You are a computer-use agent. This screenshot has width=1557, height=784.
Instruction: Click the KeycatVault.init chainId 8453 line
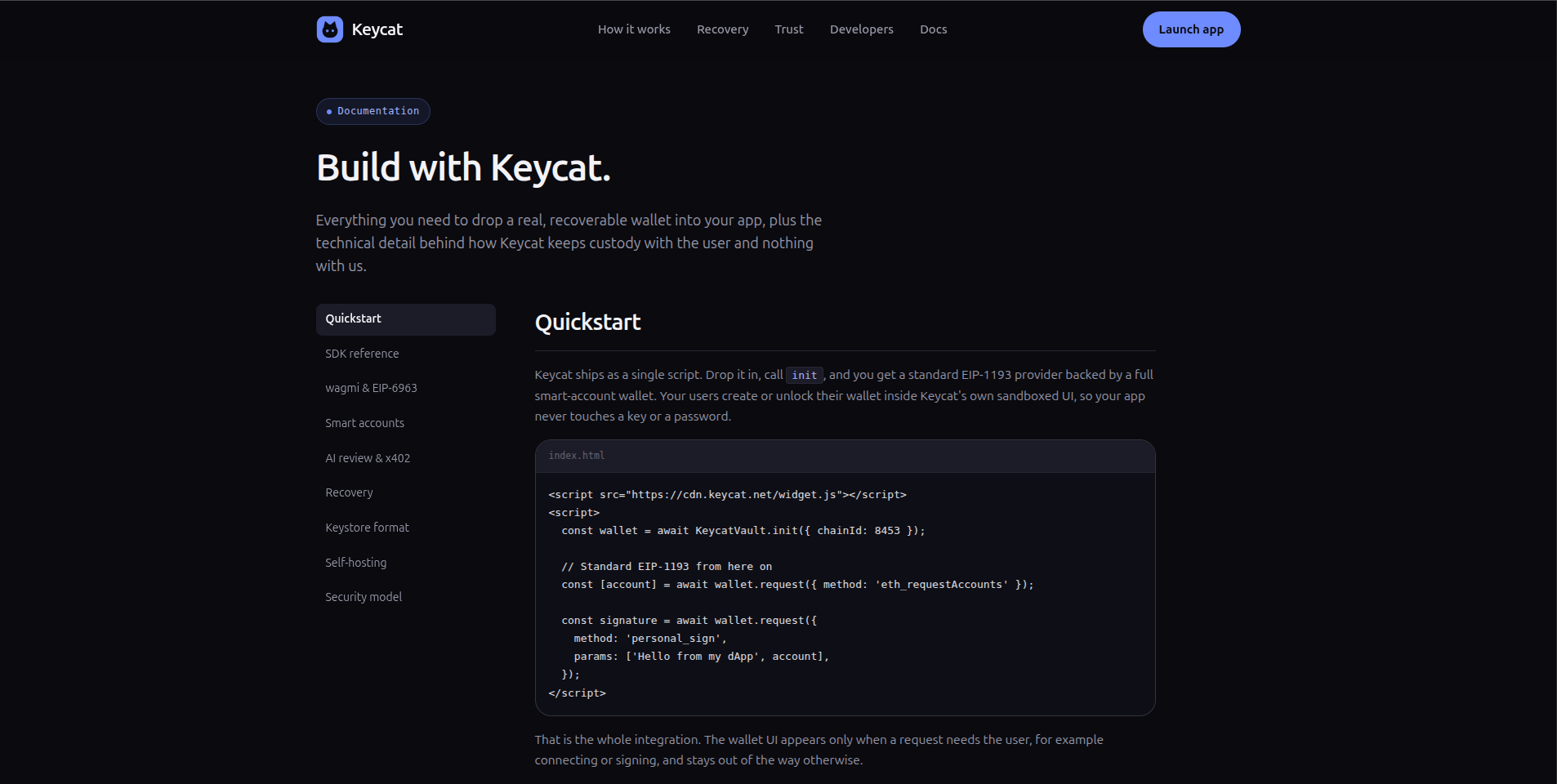(x=743, y=531)
